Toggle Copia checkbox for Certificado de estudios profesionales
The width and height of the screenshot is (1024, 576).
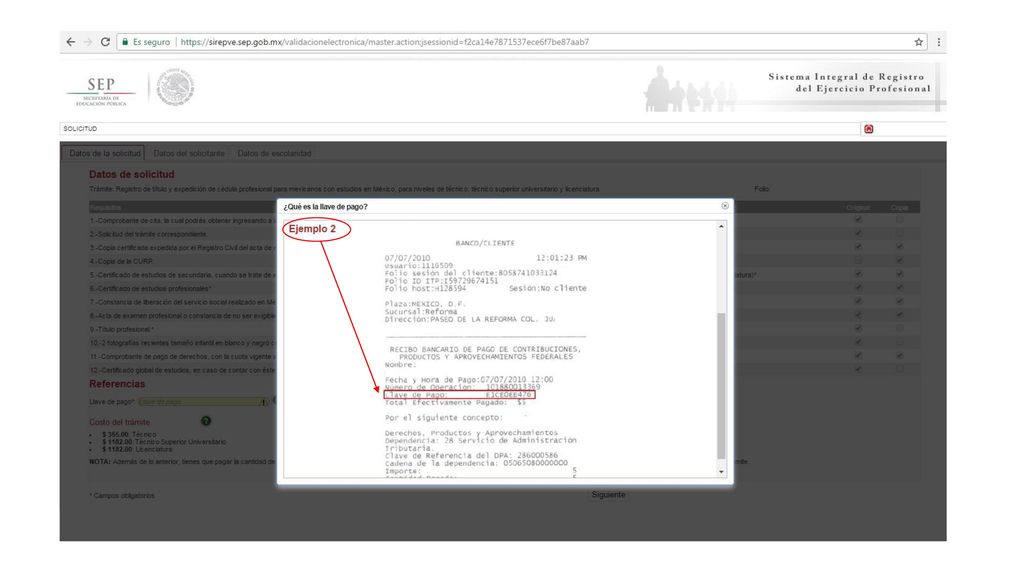[899, 288]
